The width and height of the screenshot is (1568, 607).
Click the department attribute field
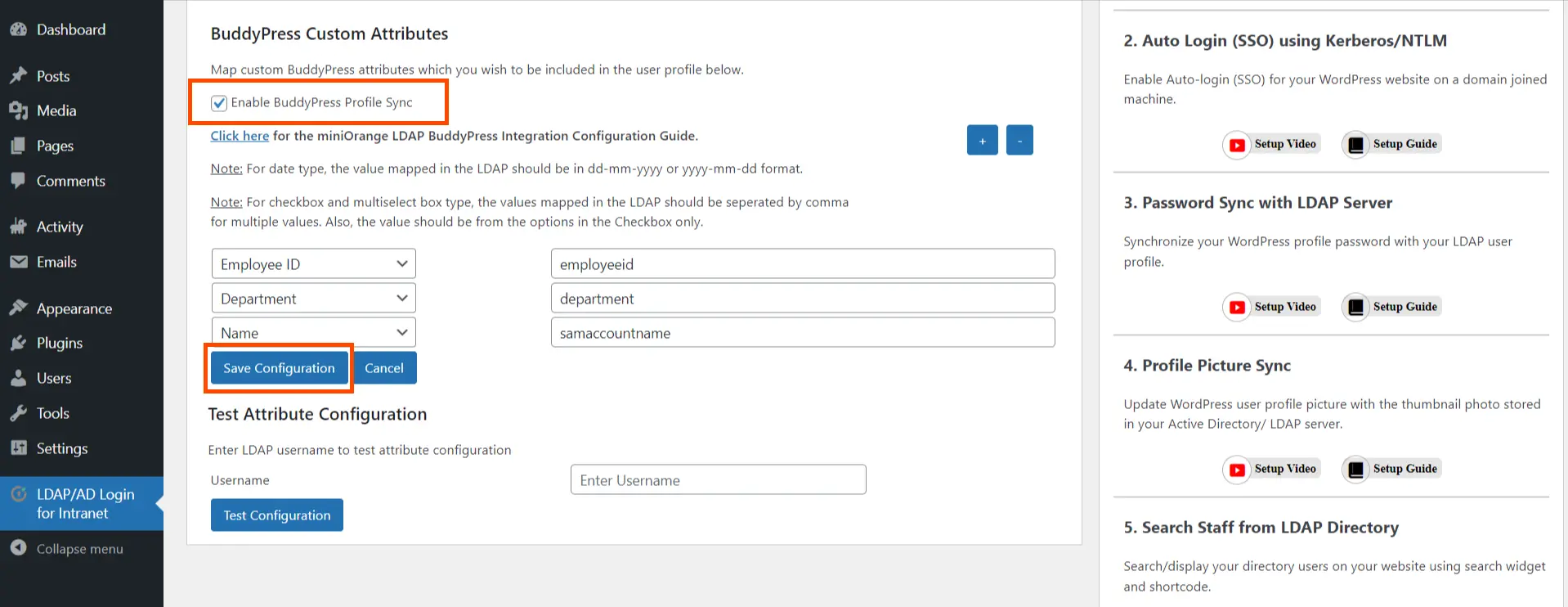(x=803, y=298)
